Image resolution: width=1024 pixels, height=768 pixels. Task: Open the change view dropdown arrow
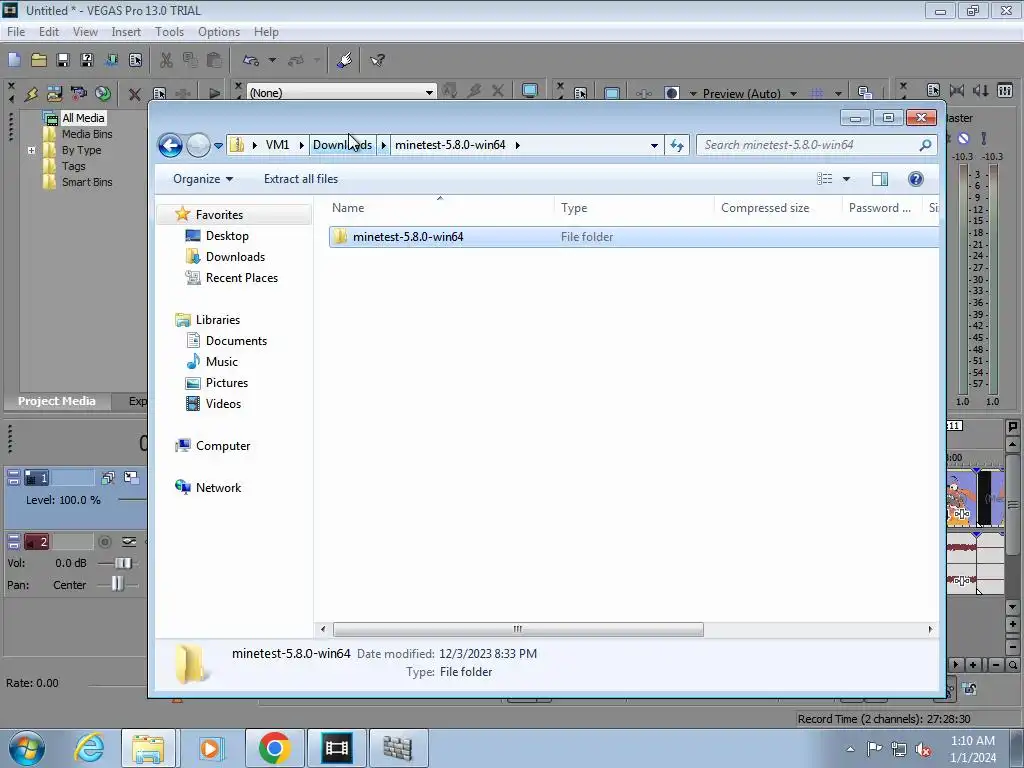pyautogui.click(x=846, y=179)
